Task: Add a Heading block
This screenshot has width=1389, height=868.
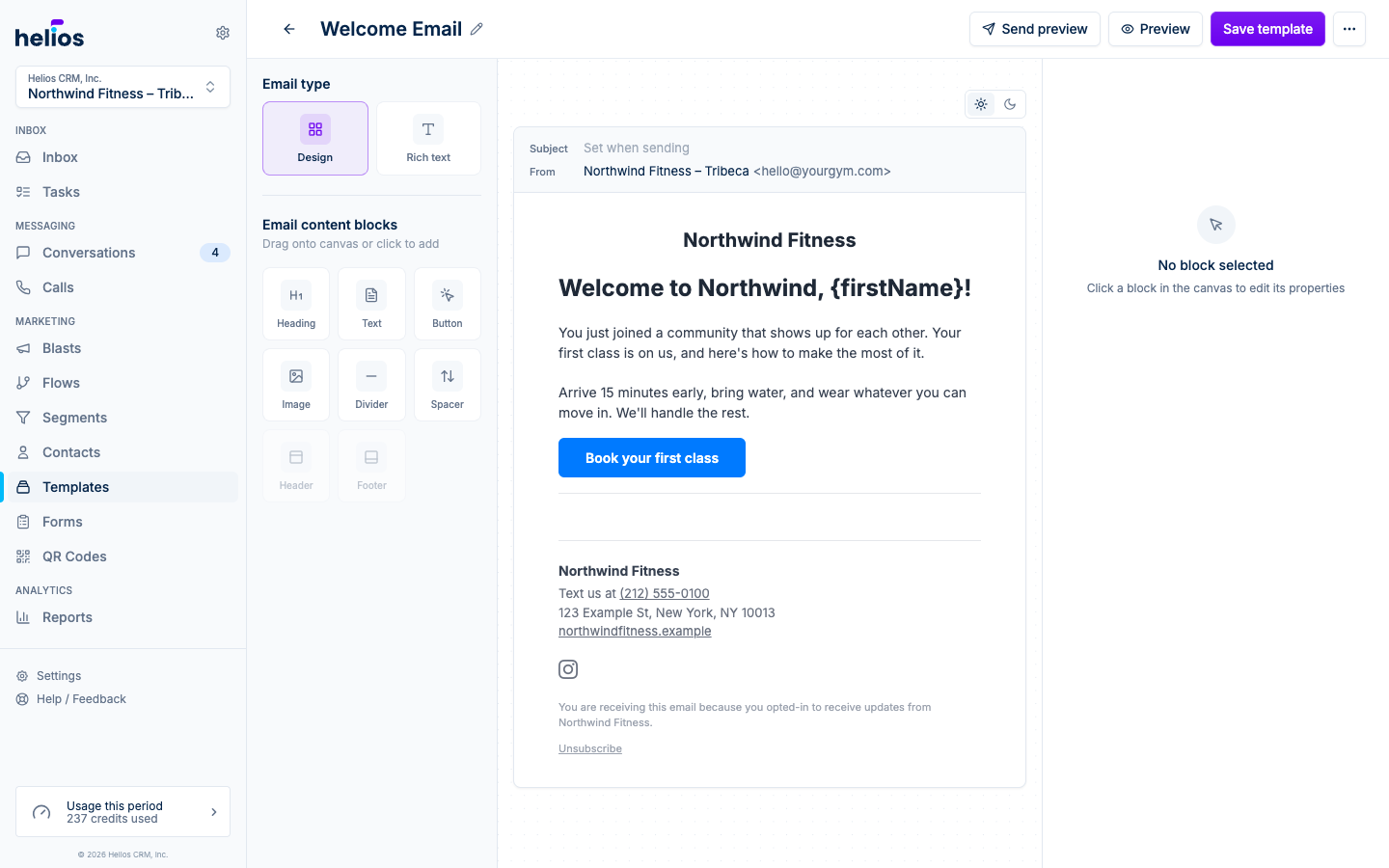Action: [296, 304]
